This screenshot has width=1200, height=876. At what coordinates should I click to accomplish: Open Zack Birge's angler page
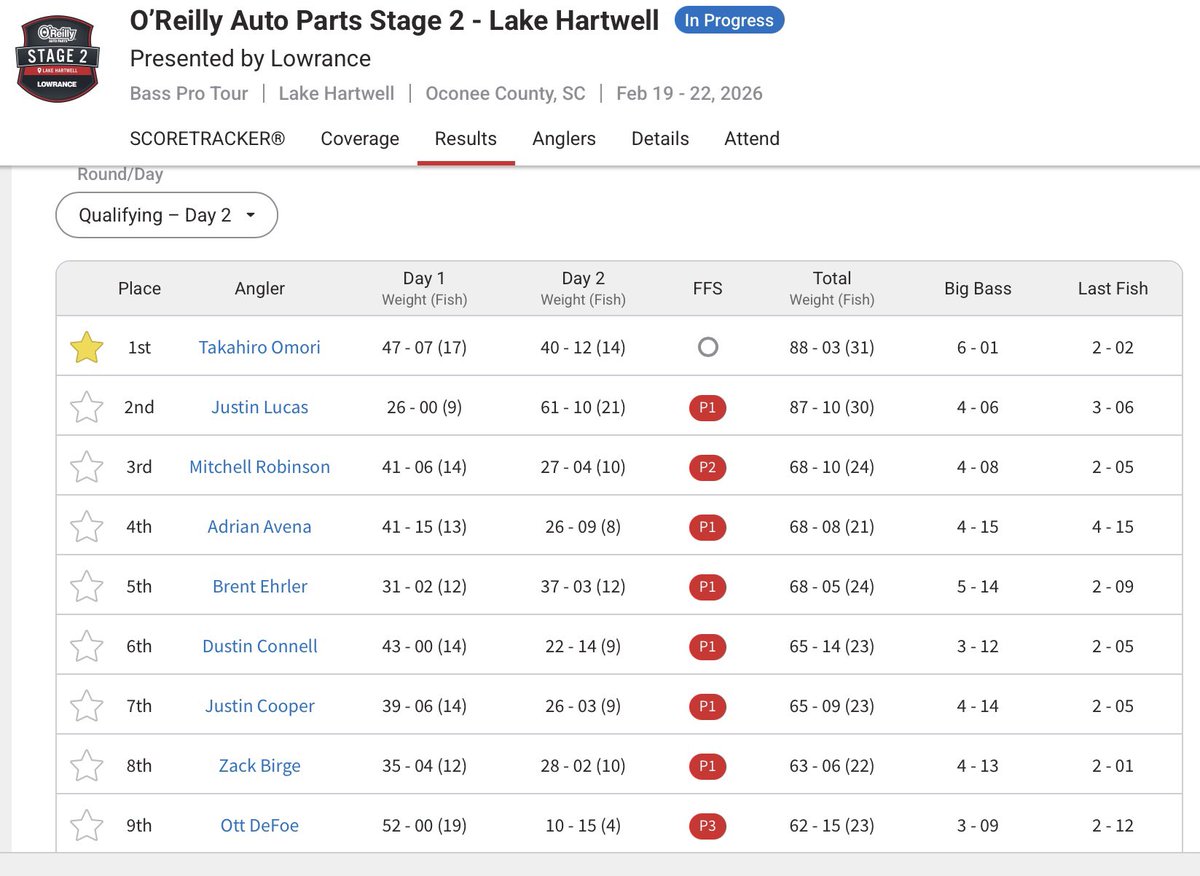(260, 766)
